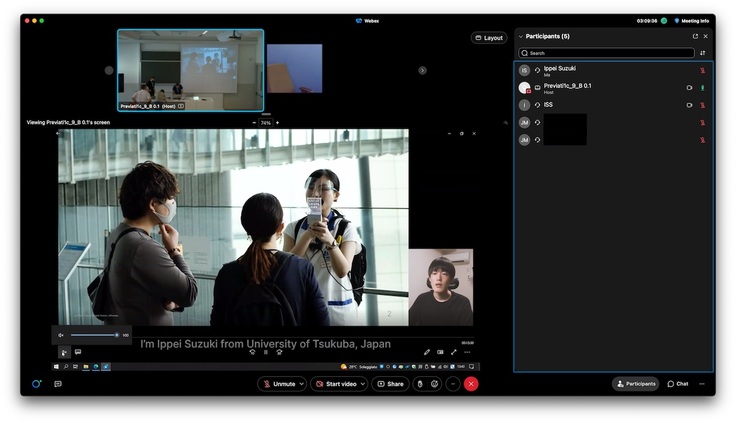Pause the shared presentation playback
736x423 pixels.
(x=266, y=352)
